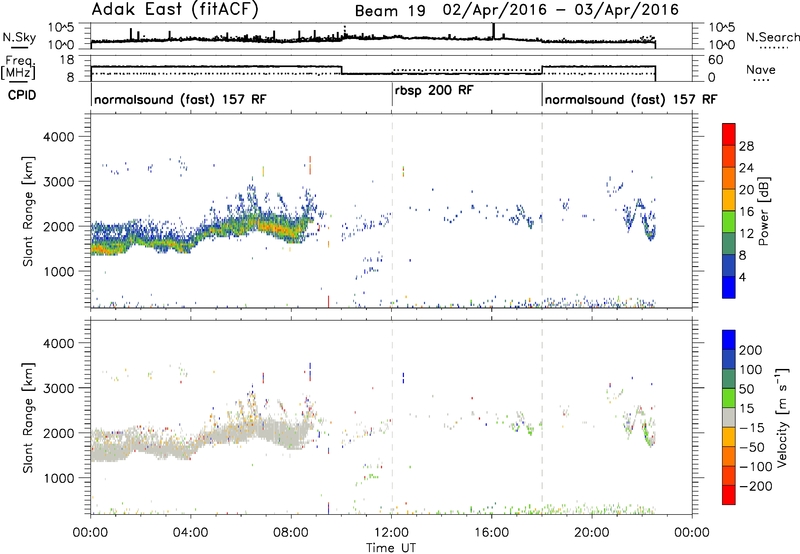Click the '200' tick on the Velocity scale
This screenshot has height=554, width=800.
751,350
